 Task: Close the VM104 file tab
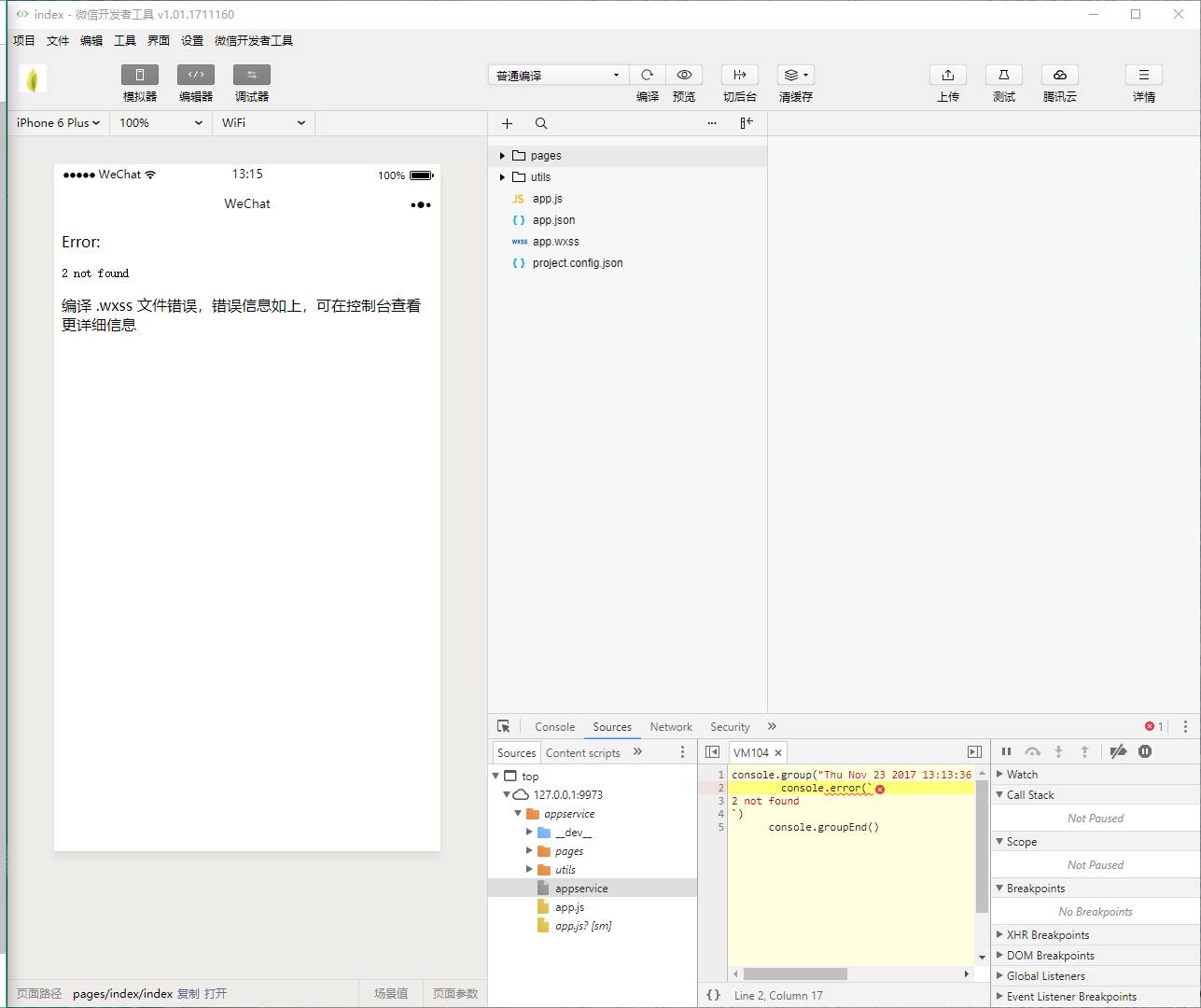point(778,753)
